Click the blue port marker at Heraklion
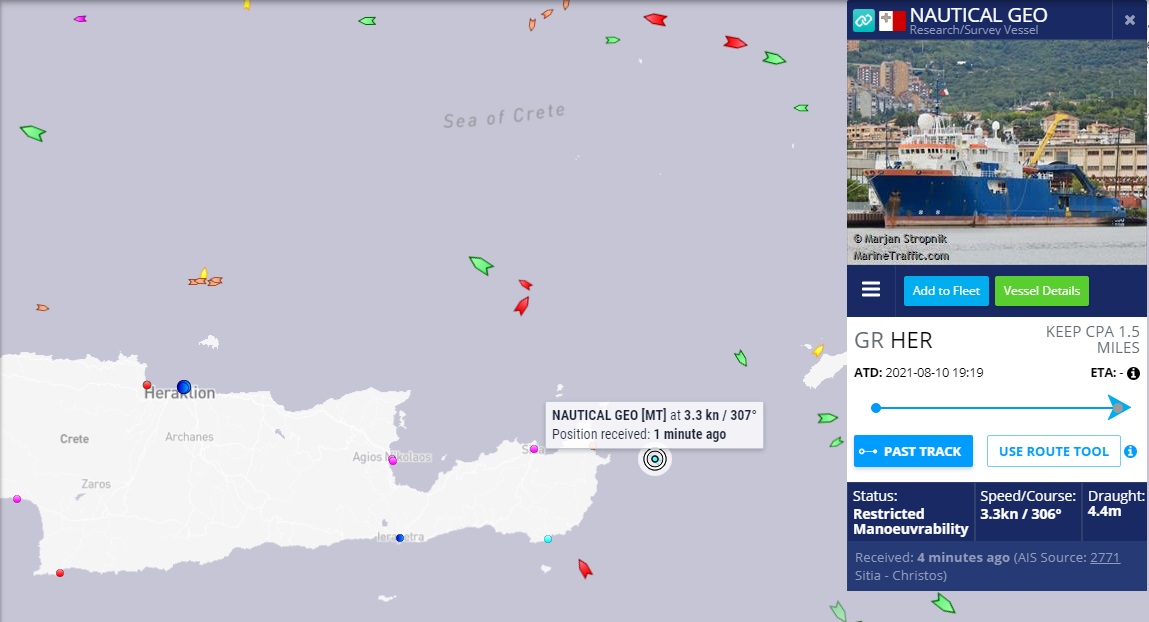 (184, 387)
